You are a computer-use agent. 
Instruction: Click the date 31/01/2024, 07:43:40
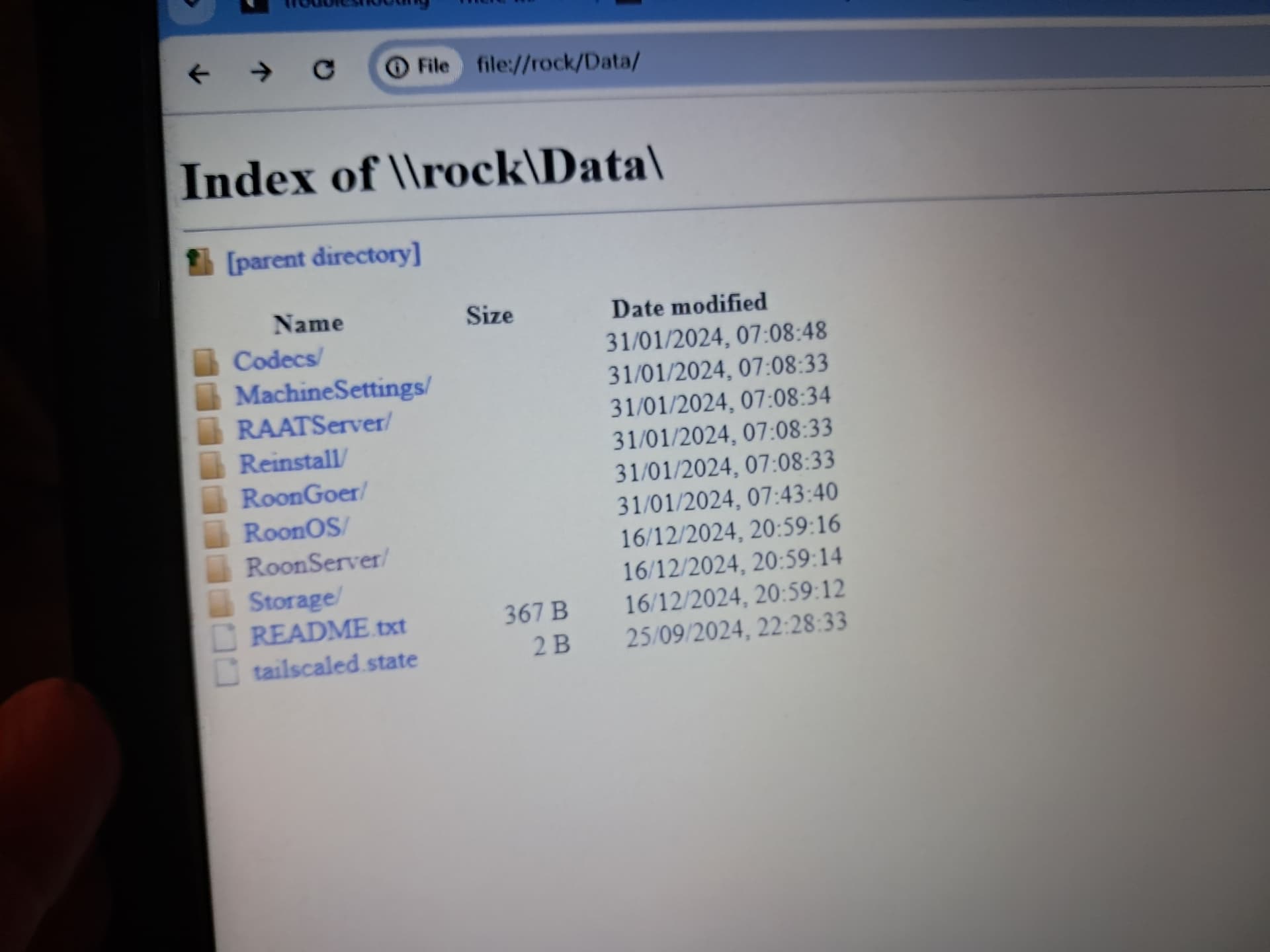[x=727, y=498]
